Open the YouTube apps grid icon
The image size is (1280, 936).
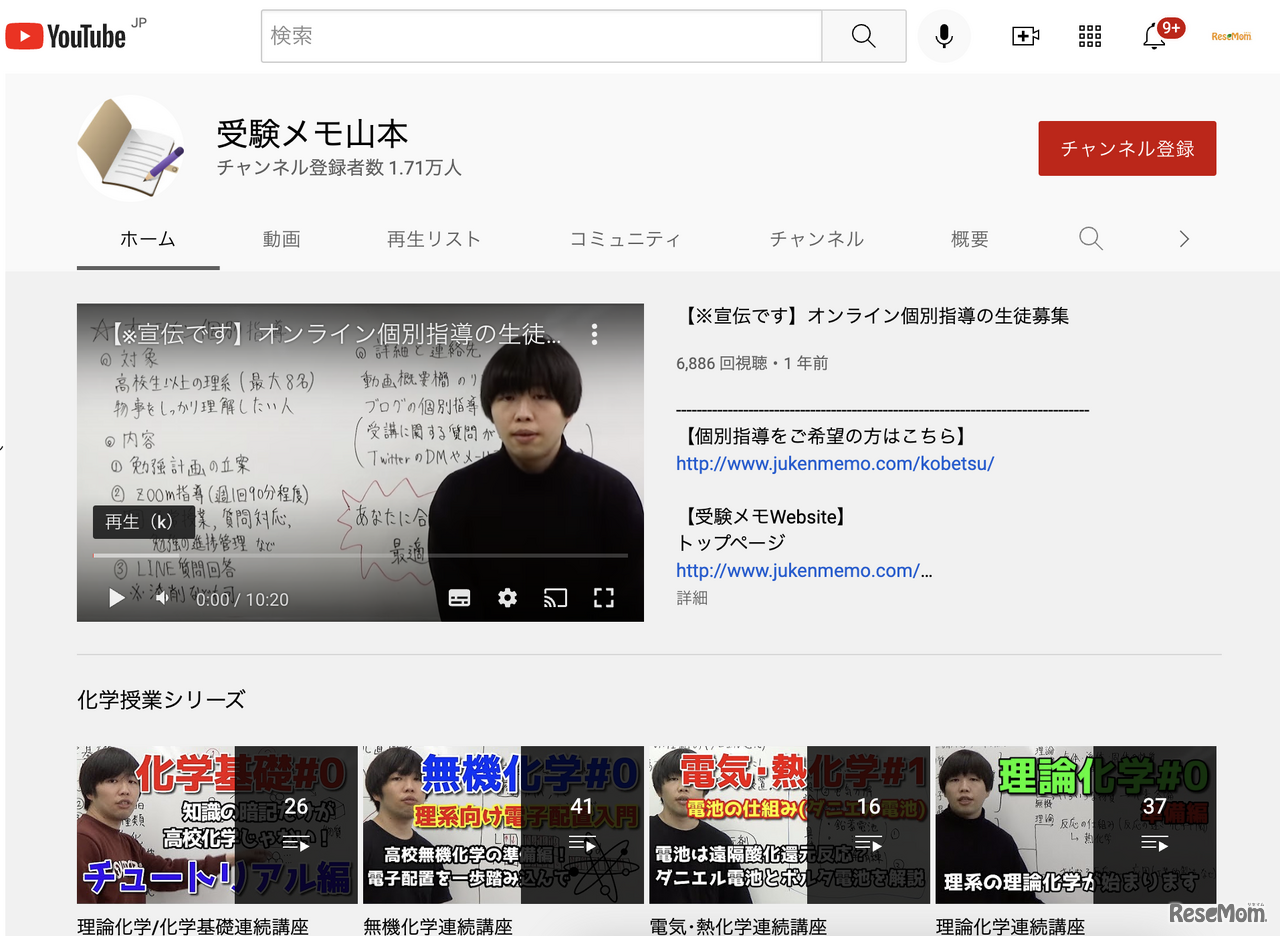[1089, 37]
